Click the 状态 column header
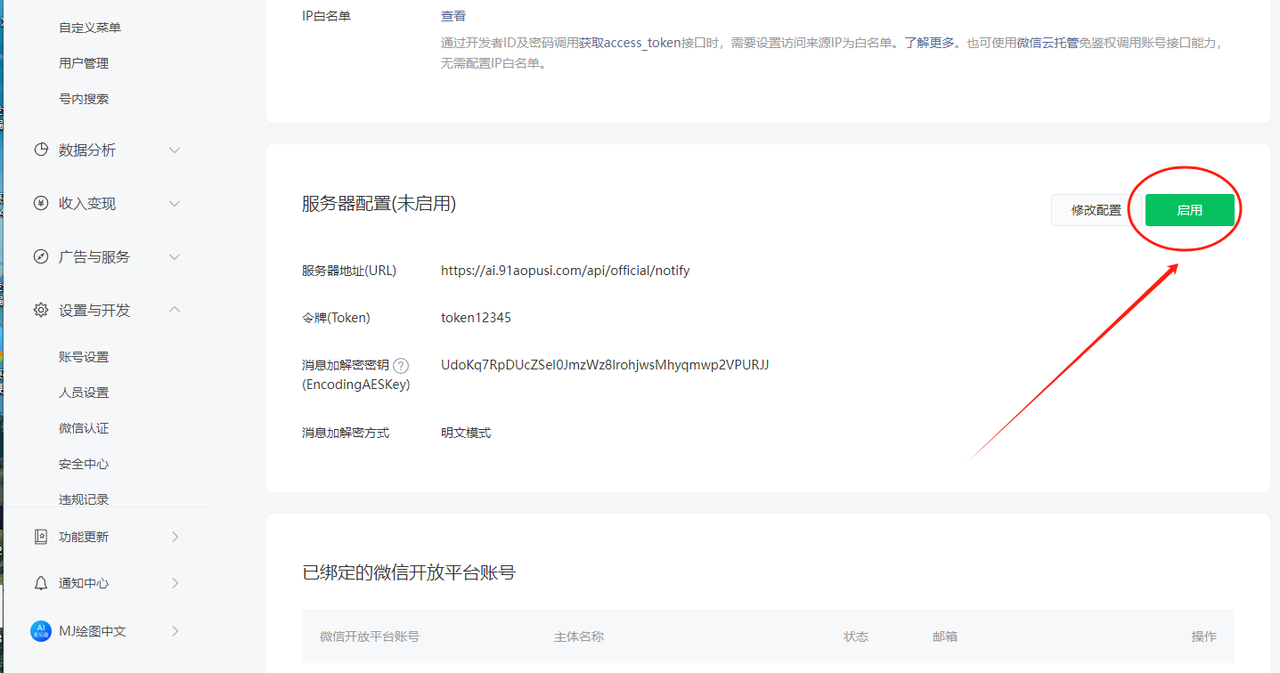1280x673 pixels. [x=856, y=636]
